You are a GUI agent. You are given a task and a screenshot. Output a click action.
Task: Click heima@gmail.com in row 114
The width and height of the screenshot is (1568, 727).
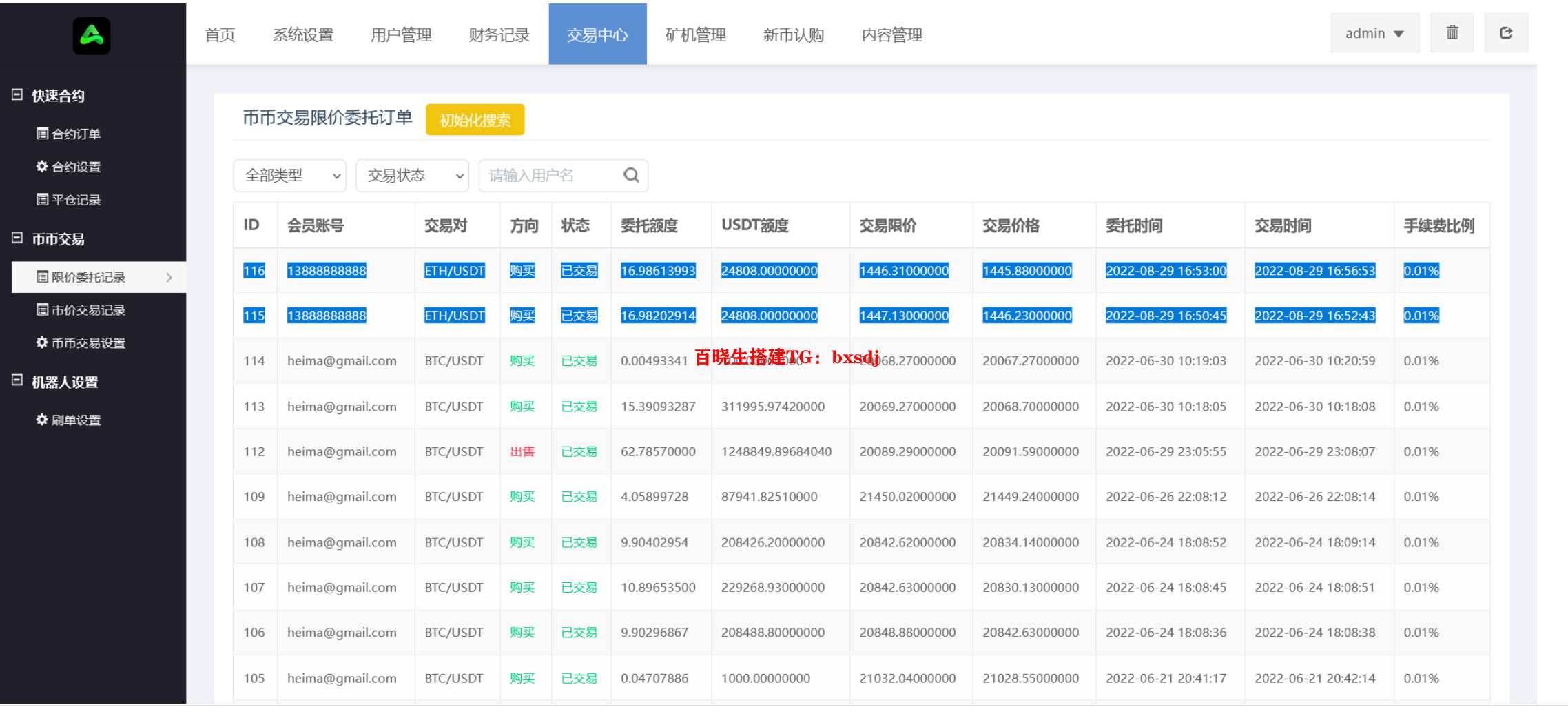[x=342, y=360]
